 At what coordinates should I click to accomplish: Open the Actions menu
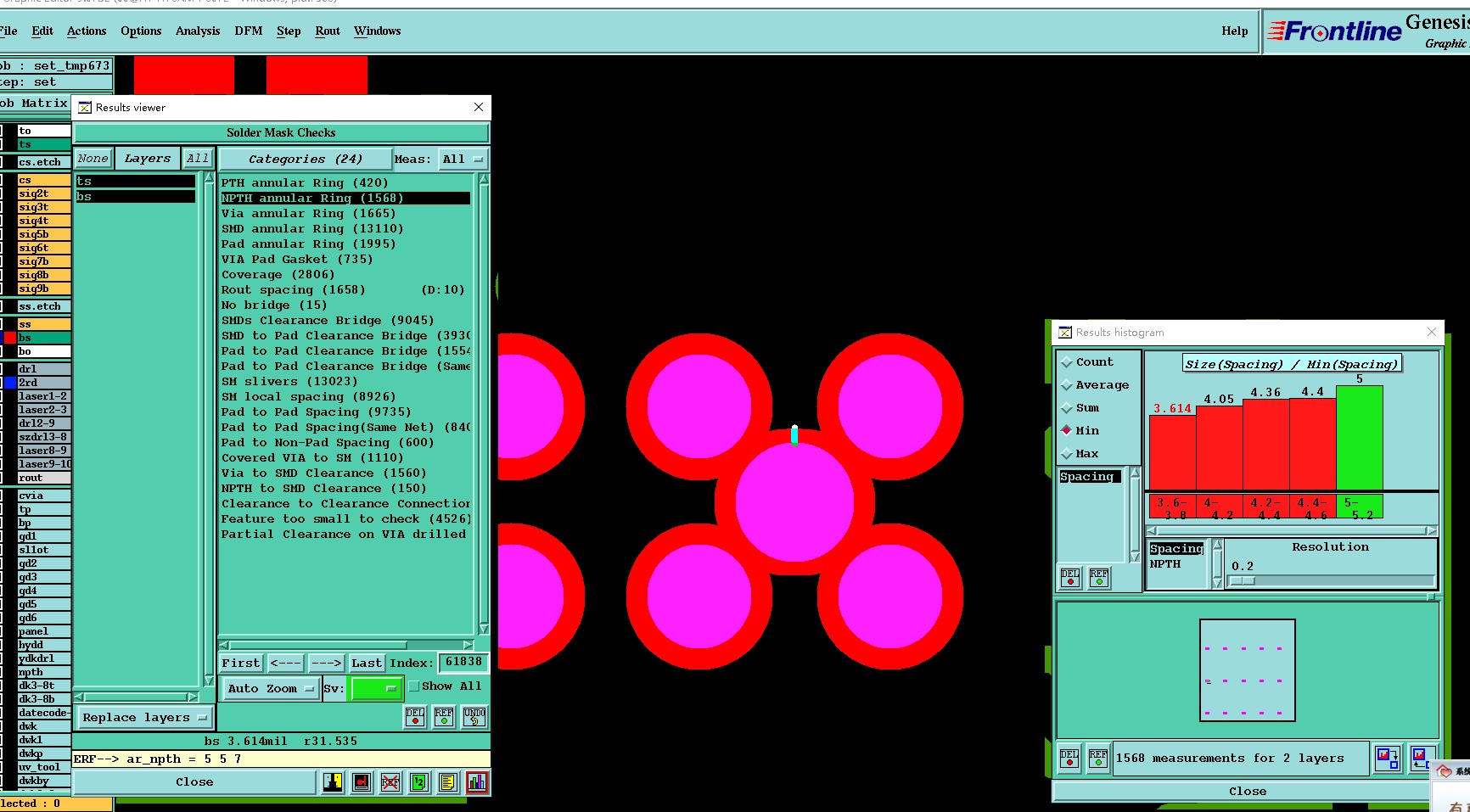click(x=87, y=31)
